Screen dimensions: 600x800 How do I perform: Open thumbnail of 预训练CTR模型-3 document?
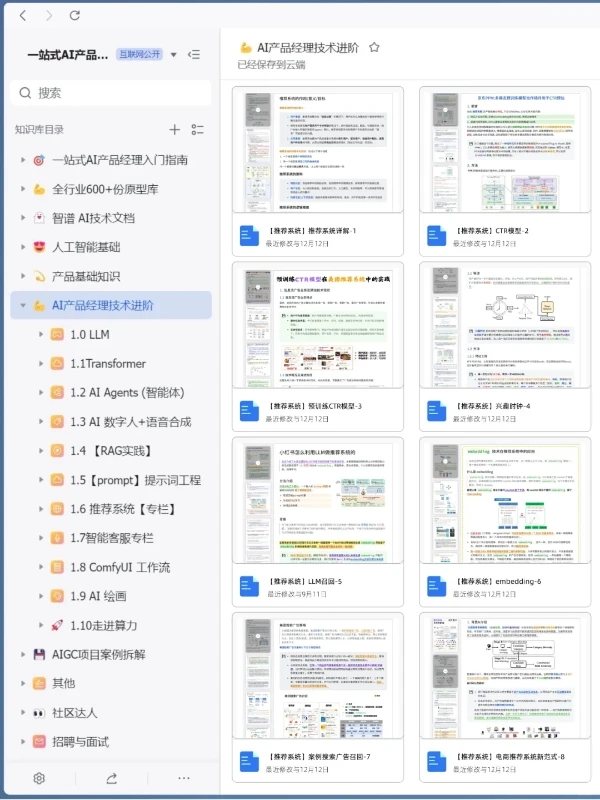(x=317, y=325)
